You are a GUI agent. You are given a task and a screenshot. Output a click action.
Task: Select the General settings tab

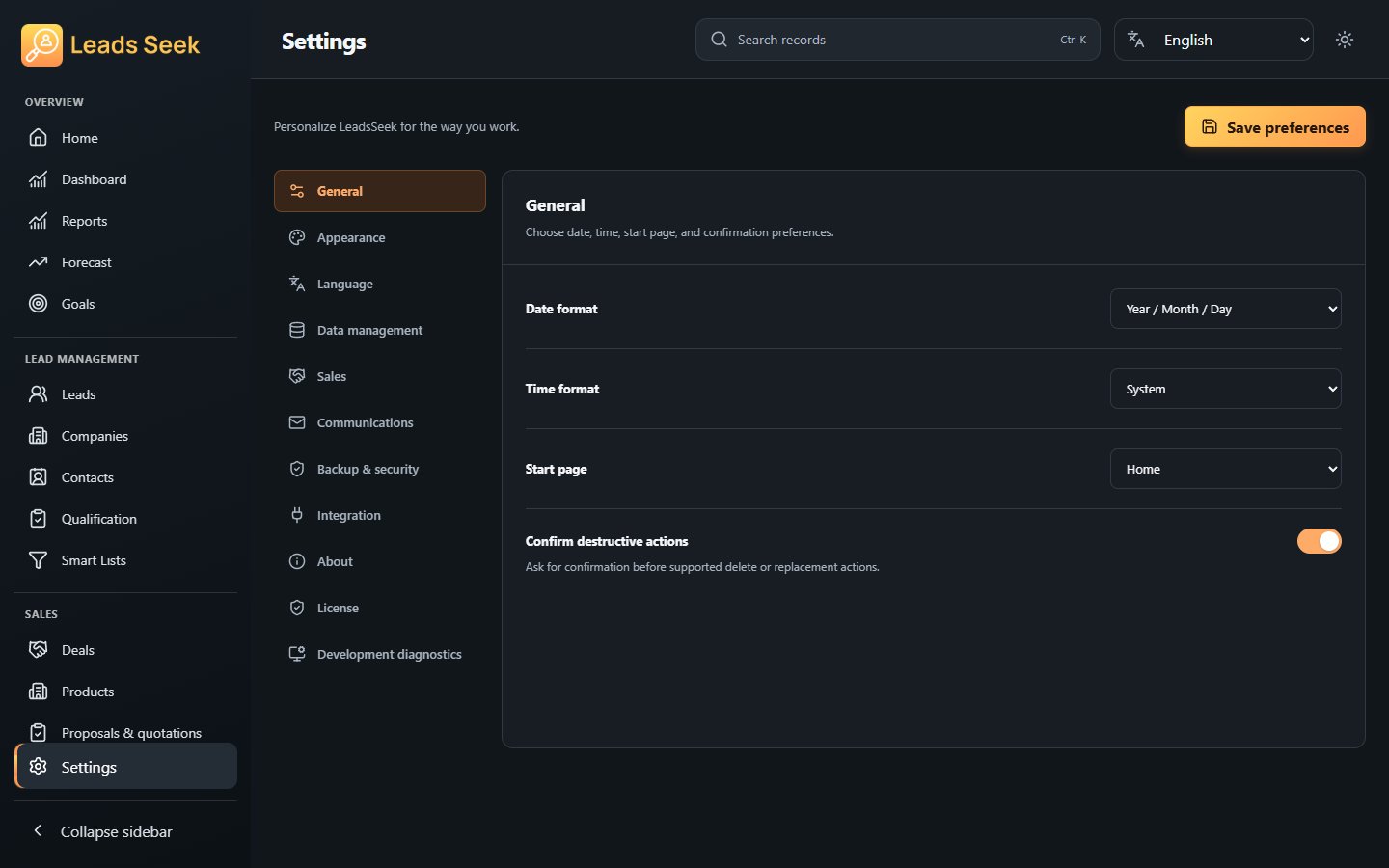point(380,191)
